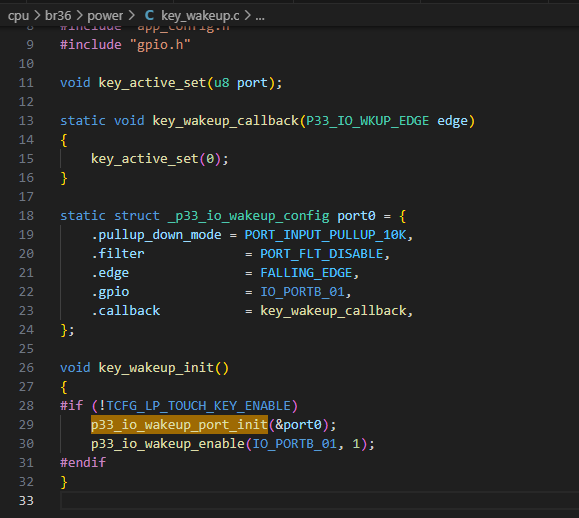
Task: Click the edge parameter on line 13
Action: [452, 121]
